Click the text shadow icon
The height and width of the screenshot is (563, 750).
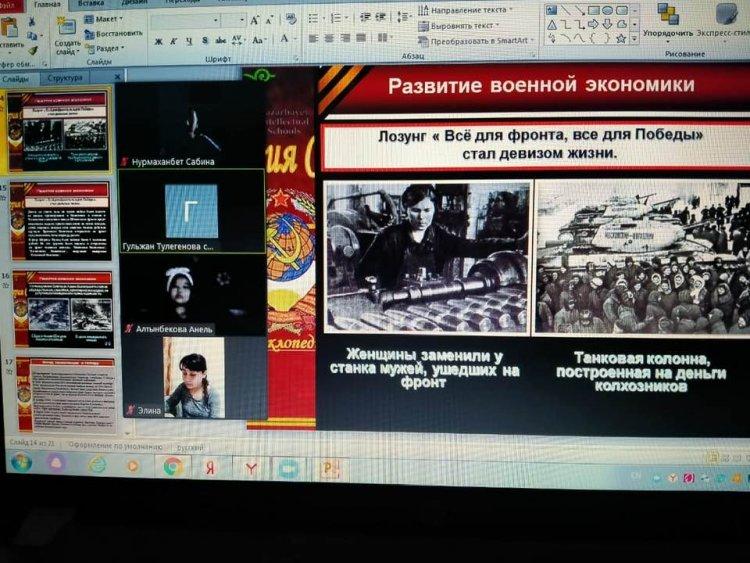pos(205,41)
